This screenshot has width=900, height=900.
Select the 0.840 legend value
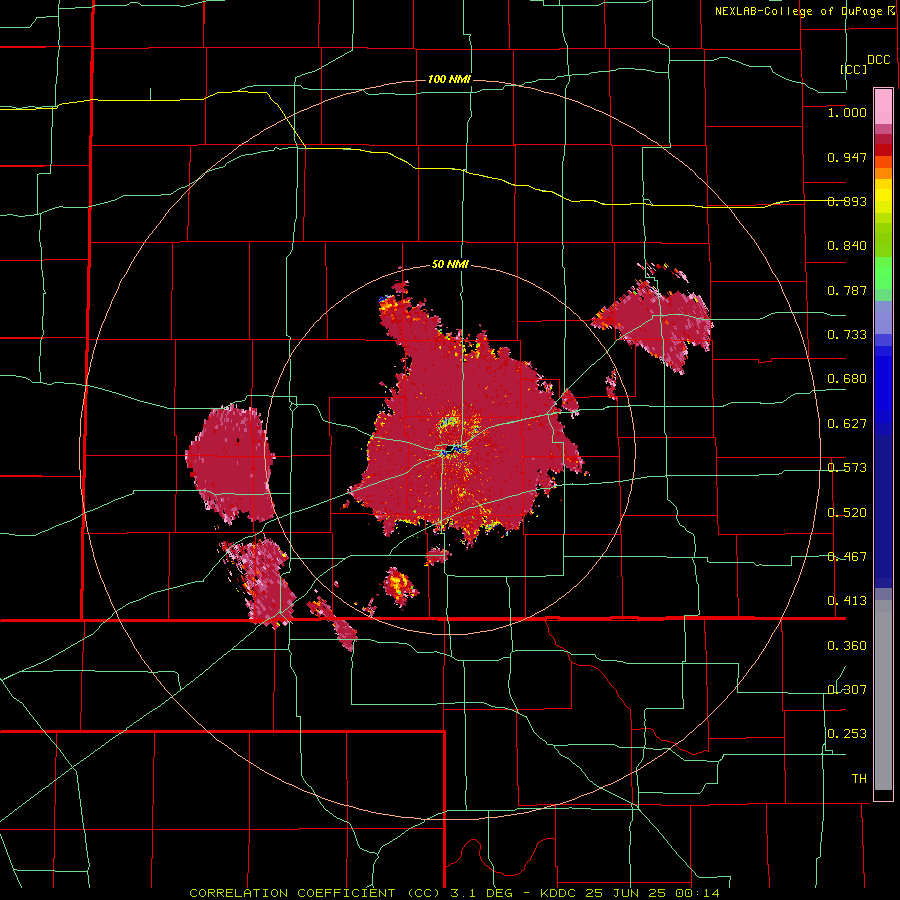pyautogui.click(x=847, y=246)
